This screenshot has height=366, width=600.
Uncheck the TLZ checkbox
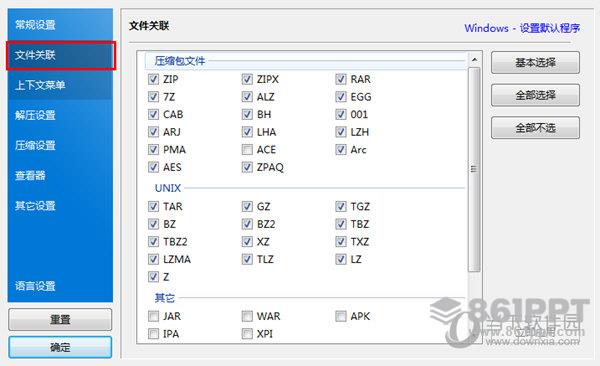247,260
